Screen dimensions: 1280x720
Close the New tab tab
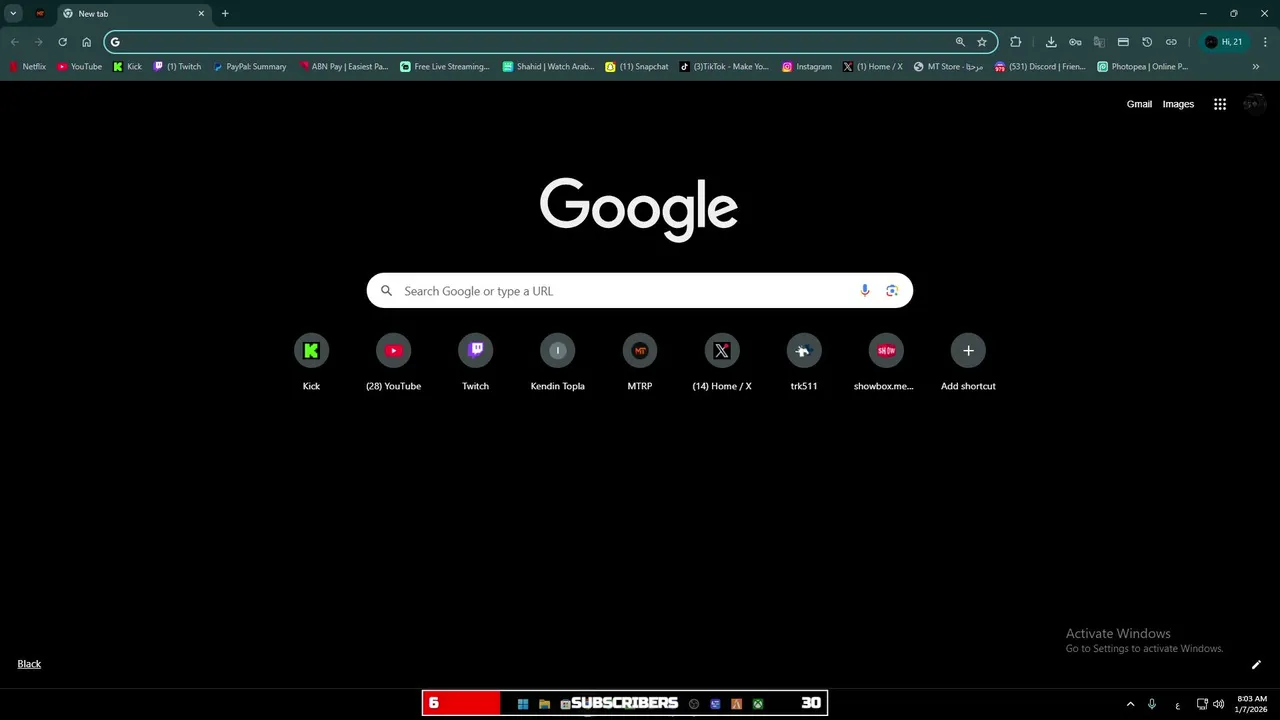(201, 14)
